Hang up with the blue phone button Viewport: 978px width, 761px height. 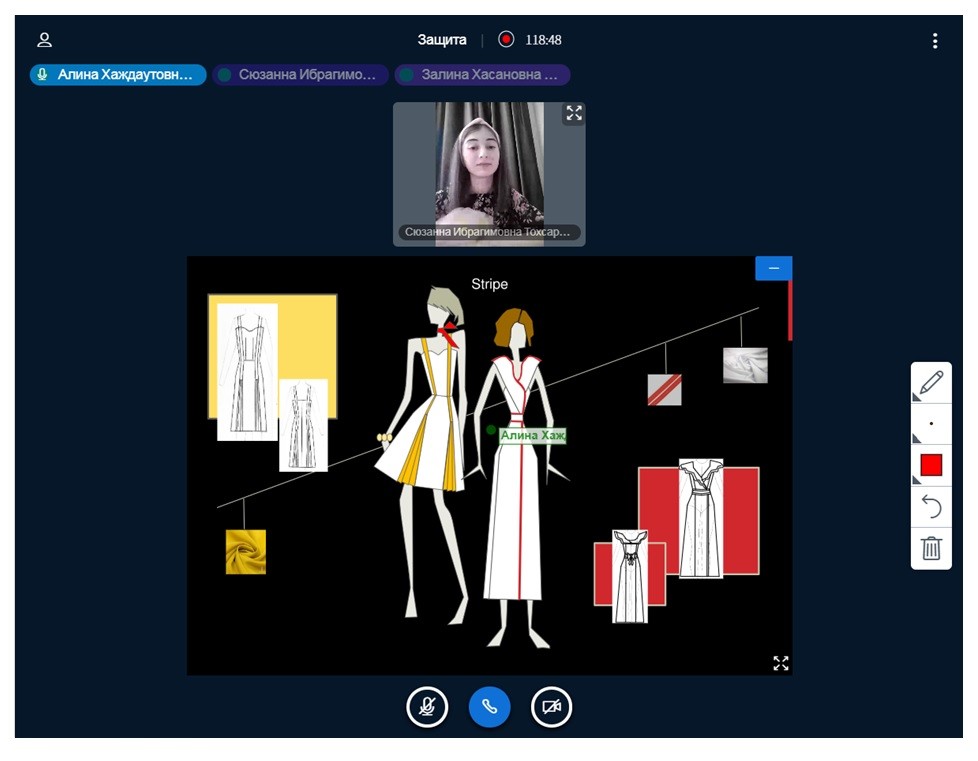pos(489,707)
